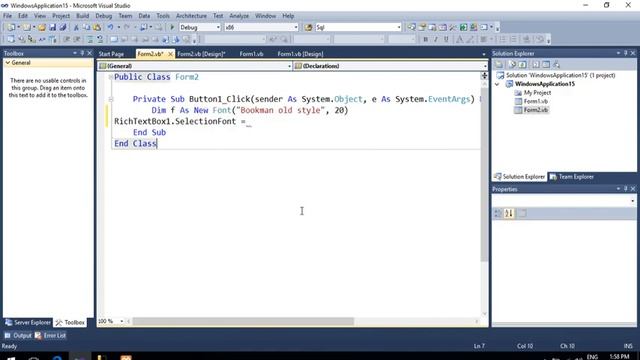640x360 pixels.
Task: Click the New Project toolbar icon
Action: pos(11,27)
